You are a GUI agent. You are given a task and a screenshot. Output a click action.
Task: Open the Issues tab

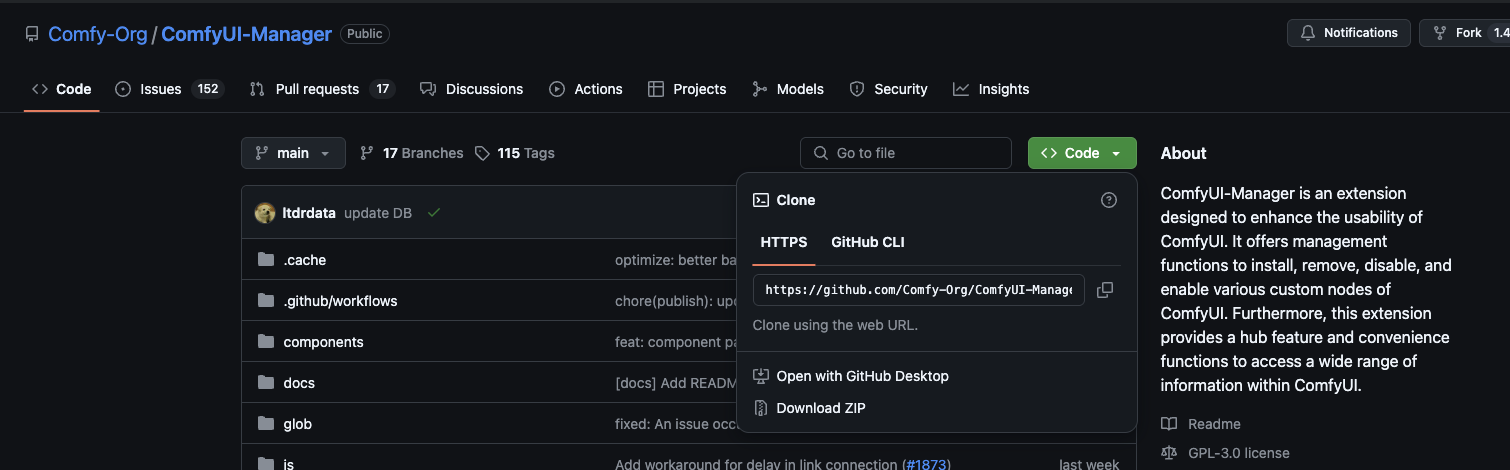pyautogui.click(x=169, y=89)
